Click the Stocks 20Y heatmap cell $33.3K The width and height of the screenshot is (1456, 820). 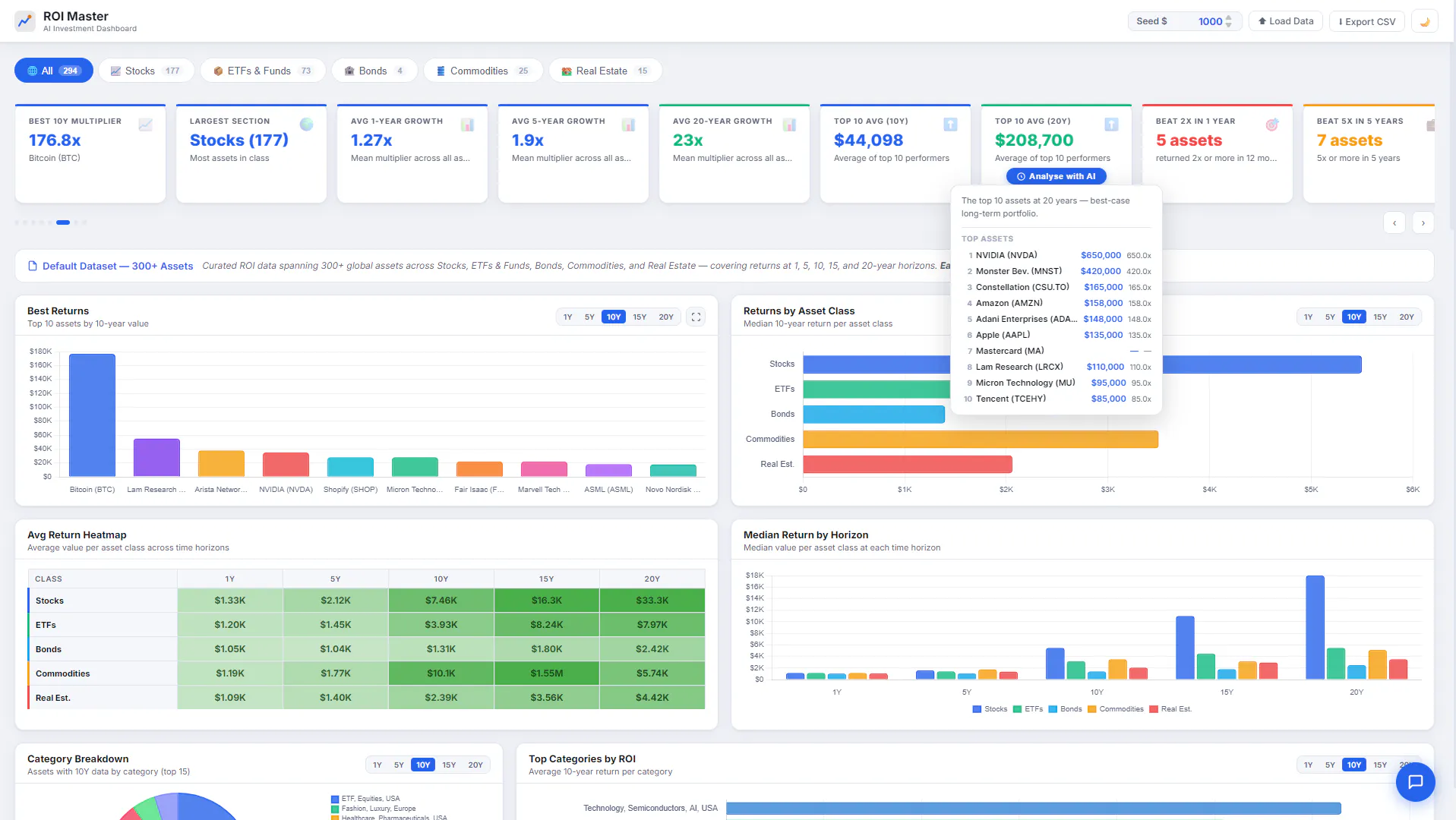pos(652,601)
